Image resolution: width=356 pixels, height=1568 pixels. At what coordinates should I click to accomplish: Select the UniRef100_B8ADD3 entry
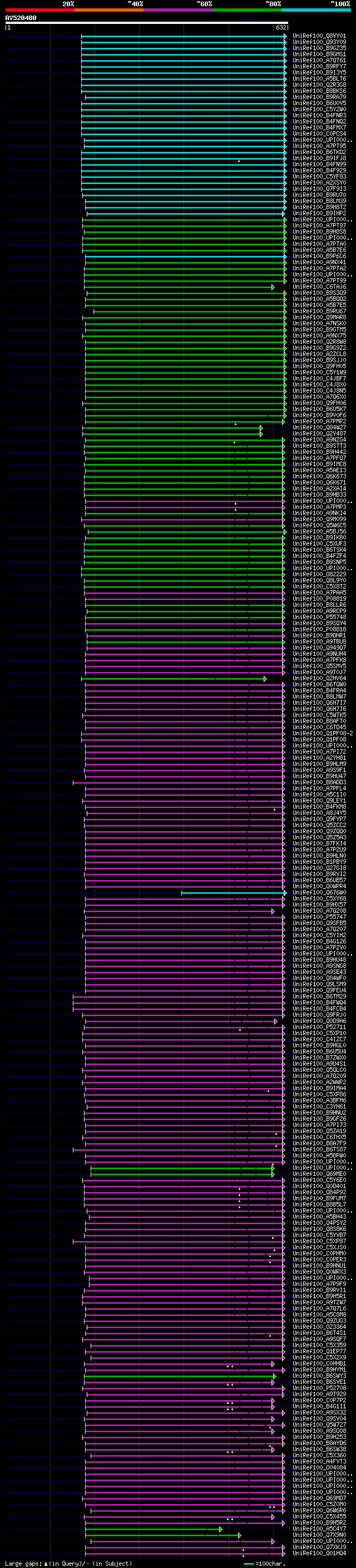pyautogui.click(x=319, y=782)
